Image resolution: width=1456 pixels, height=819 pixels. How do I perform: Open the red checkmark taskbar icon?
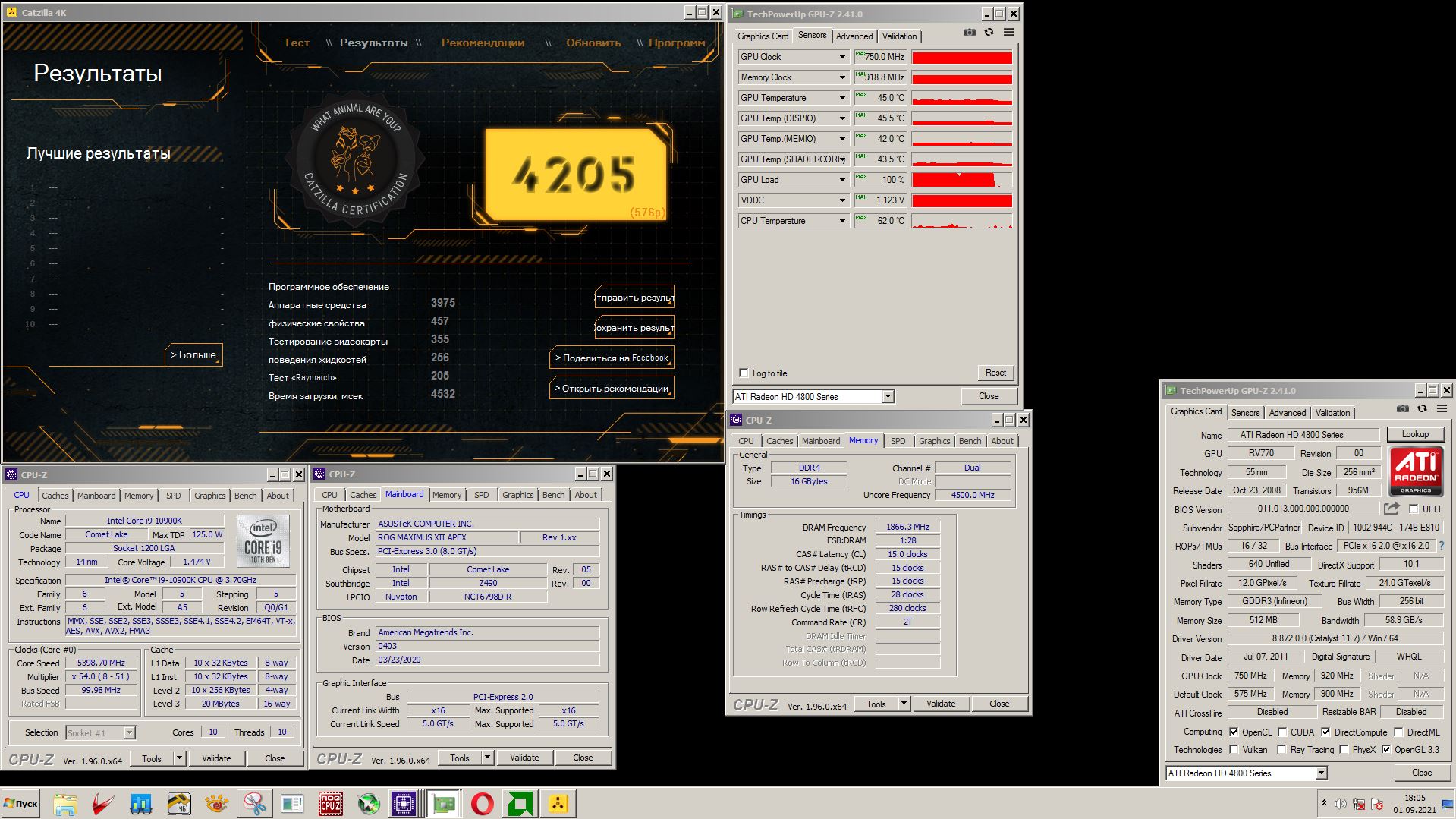click(103, 804)
